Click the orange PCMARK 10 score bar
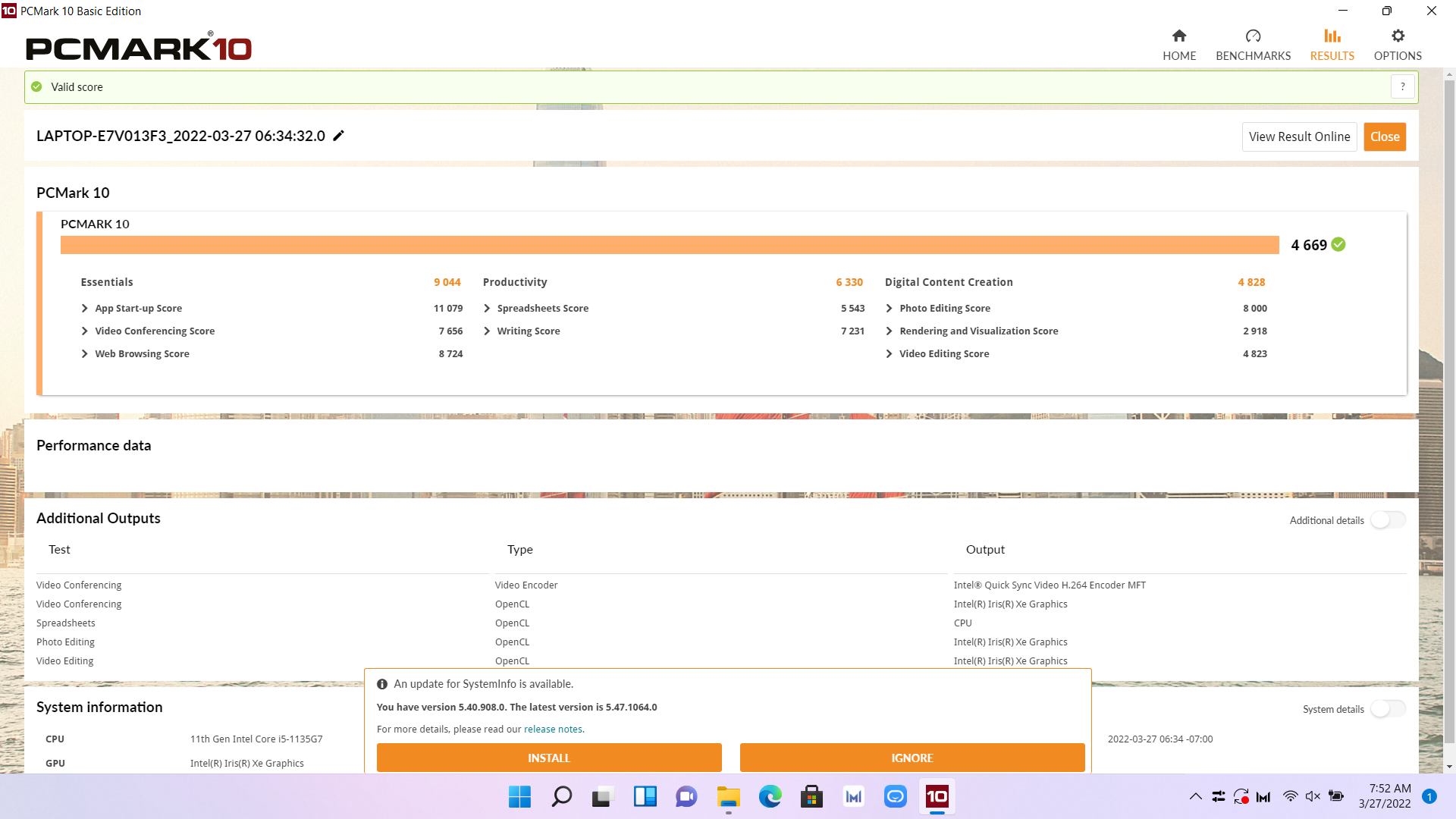The image size is (1456, 819). point(670,245)
